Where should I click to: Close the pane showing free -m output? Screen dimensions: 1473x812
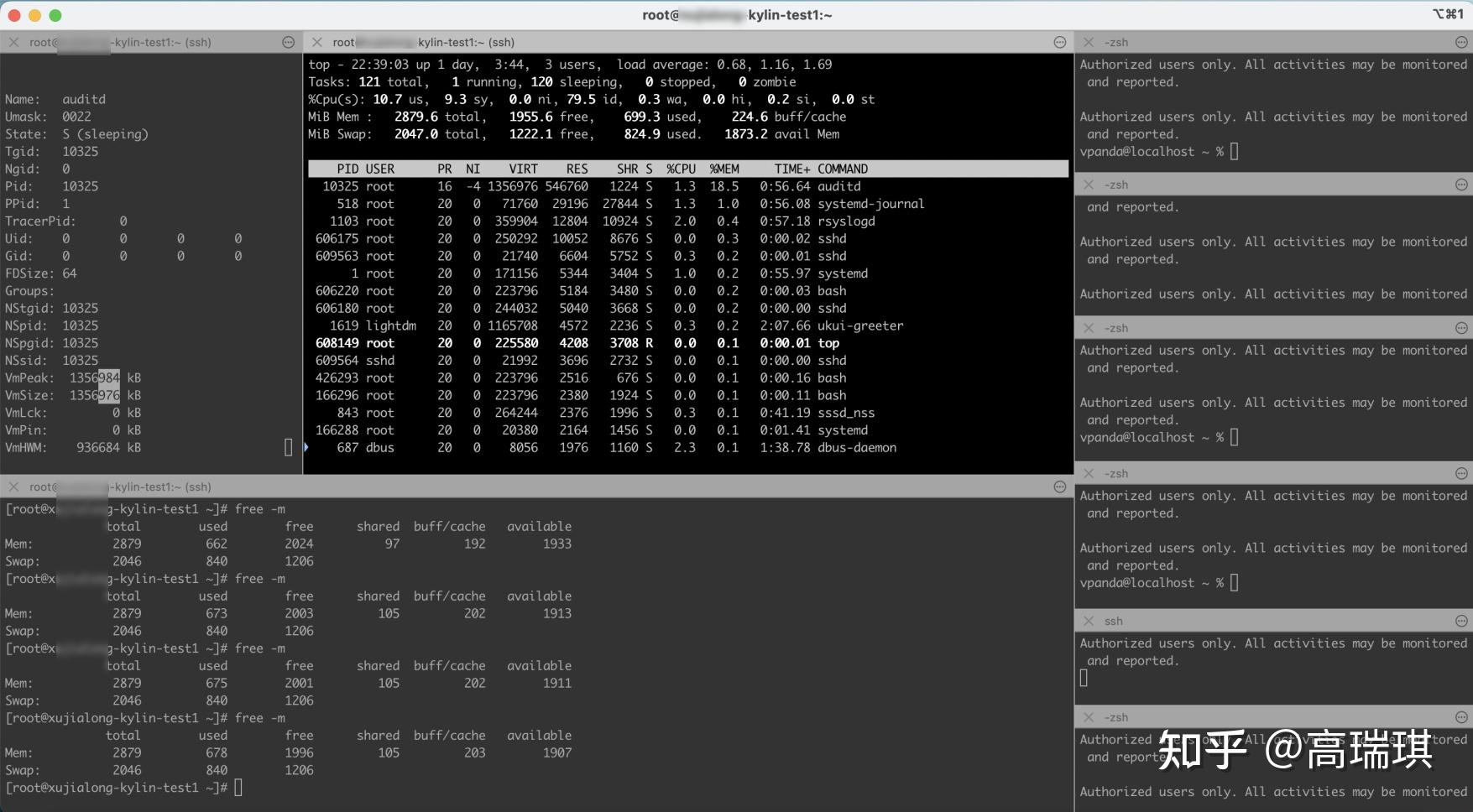click(x=14, y=487)
